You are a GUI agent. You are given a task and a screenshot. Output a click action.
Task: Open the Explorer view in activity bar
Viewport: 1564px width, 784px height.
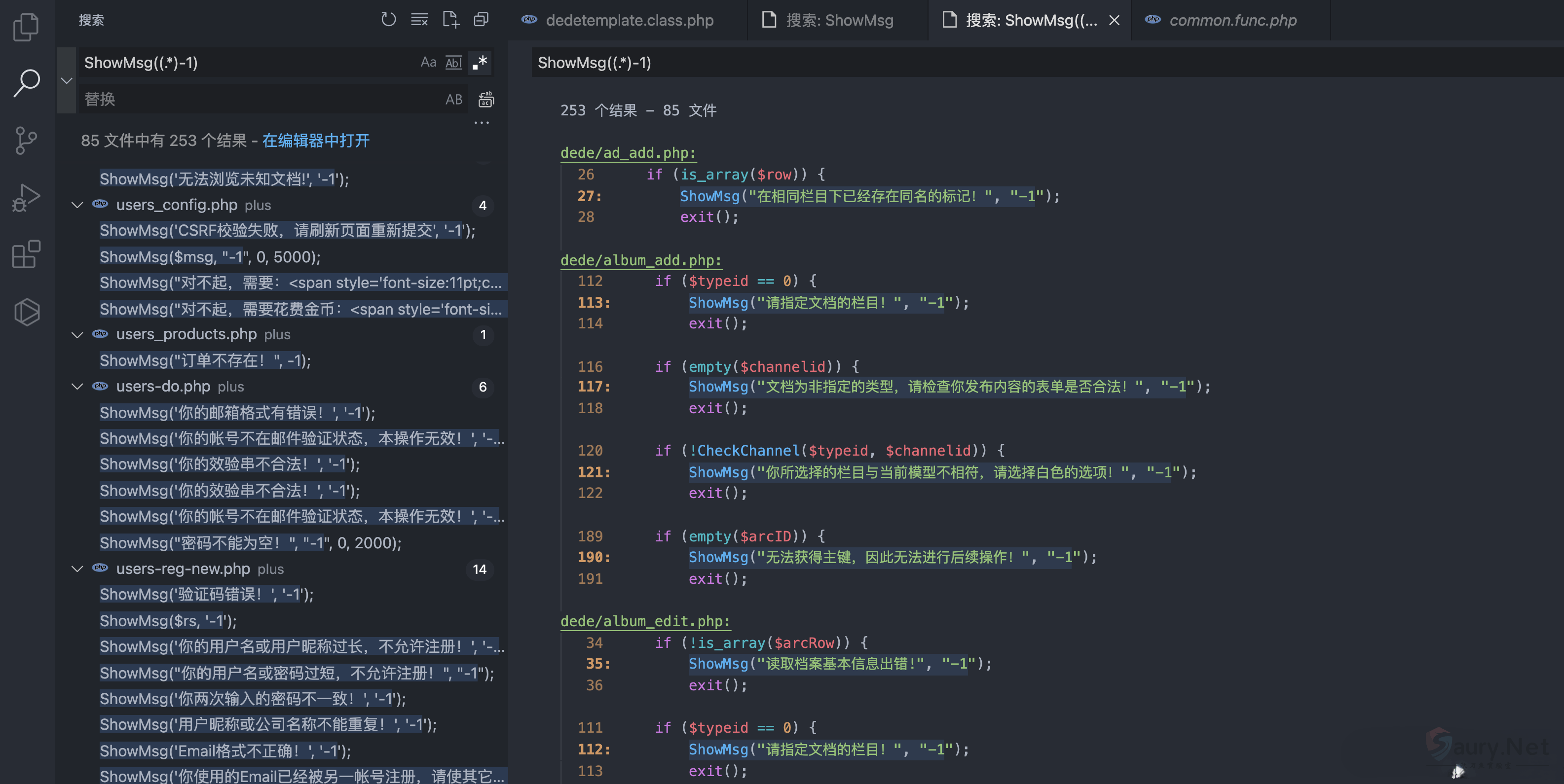tap(26, 27)
